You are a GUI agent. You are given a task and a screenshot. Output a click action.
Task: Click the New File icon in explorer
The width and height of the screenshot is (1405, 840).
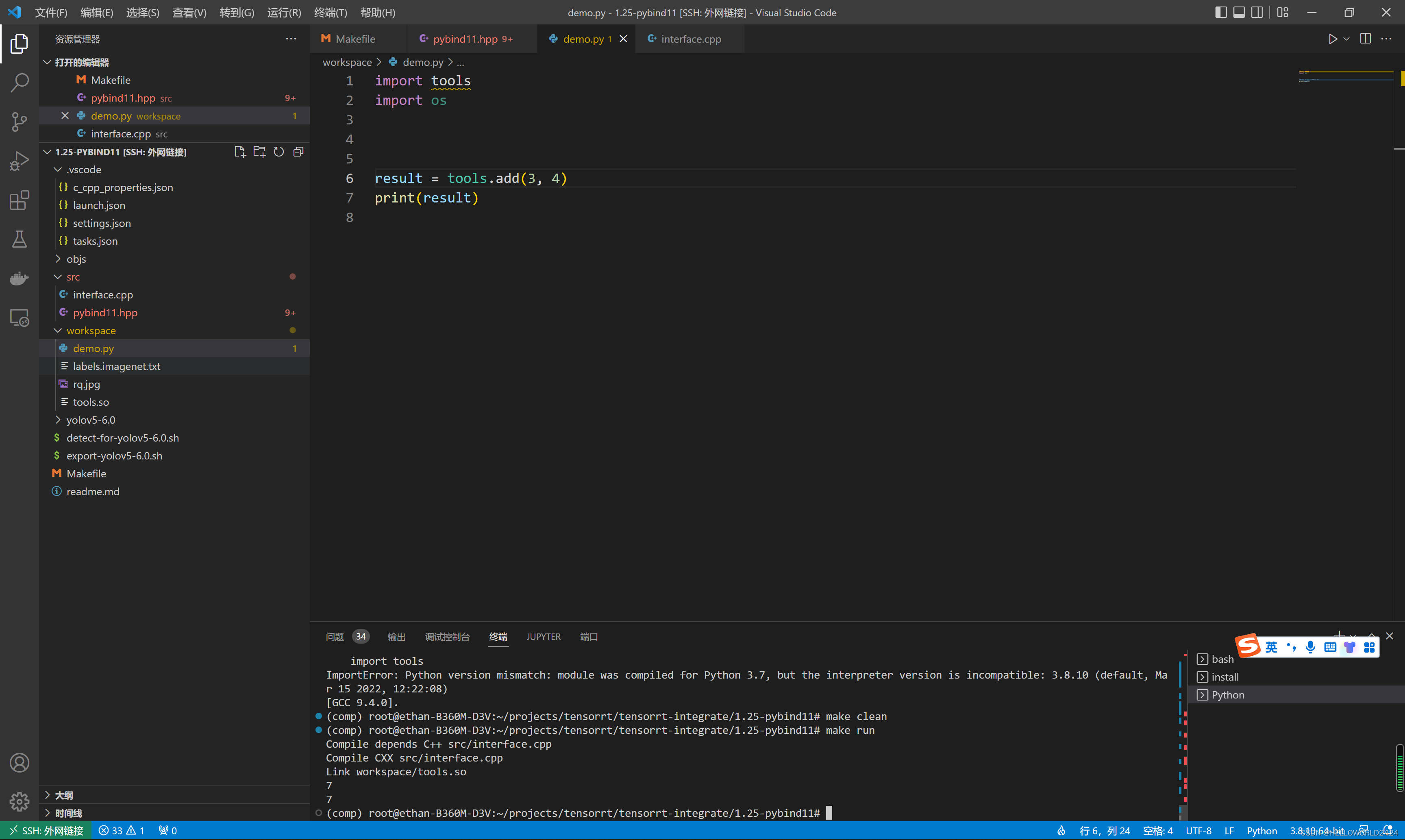pyautogui.click(x=239, y=152)
